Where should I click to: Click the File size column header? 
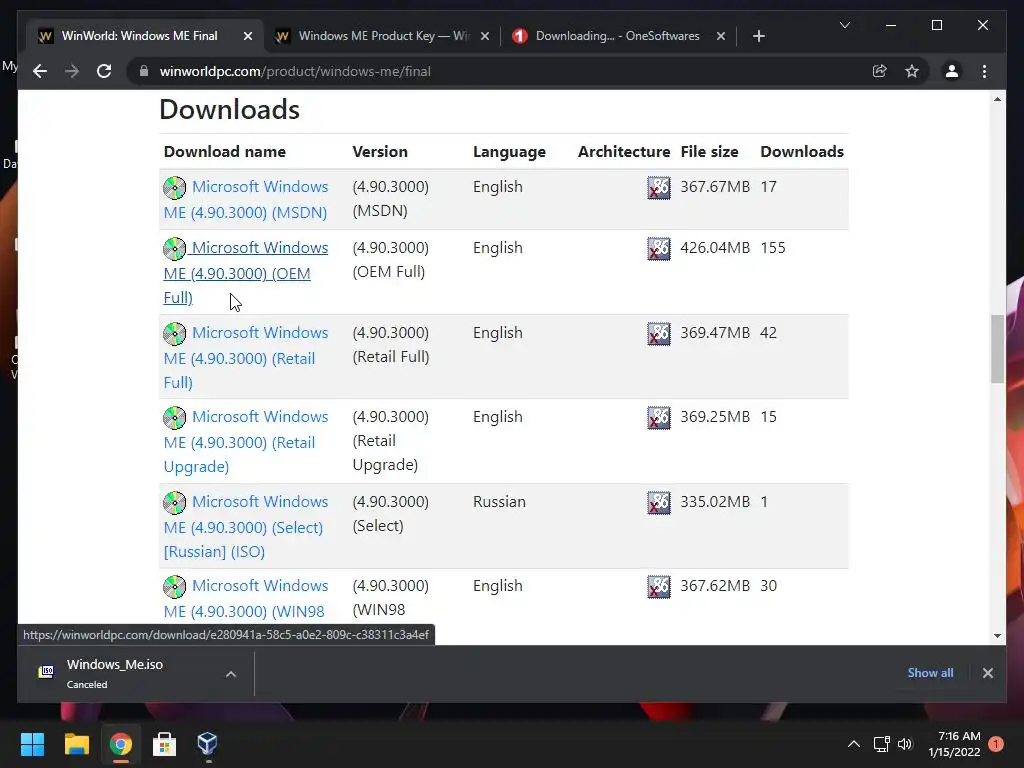(709, 152)
